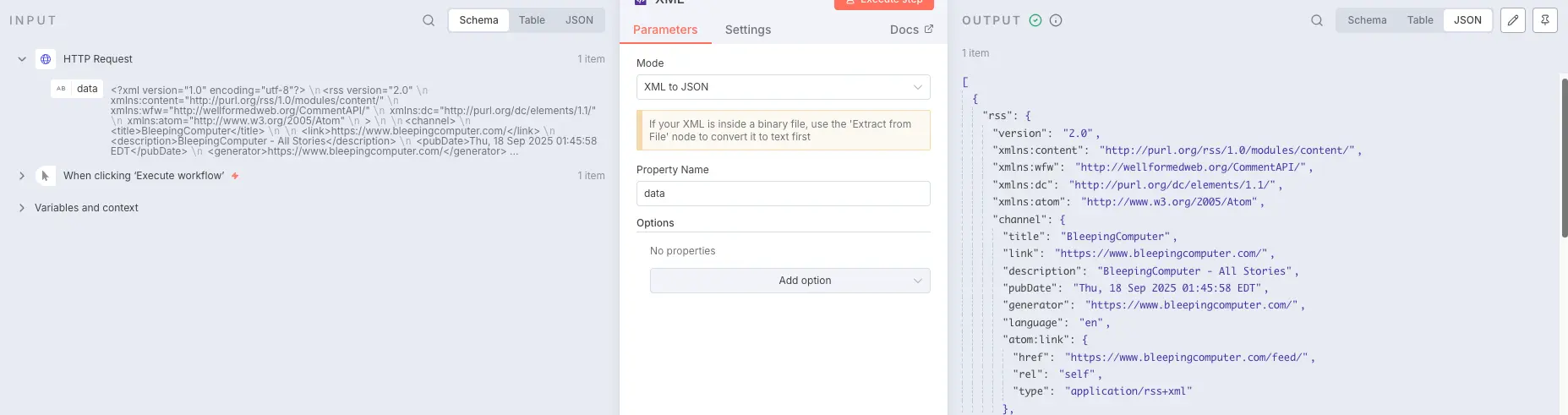Switch Input view to Schema
This screenshot has width=1568, height=415.
pyautogui.click(x=478, y=20)
